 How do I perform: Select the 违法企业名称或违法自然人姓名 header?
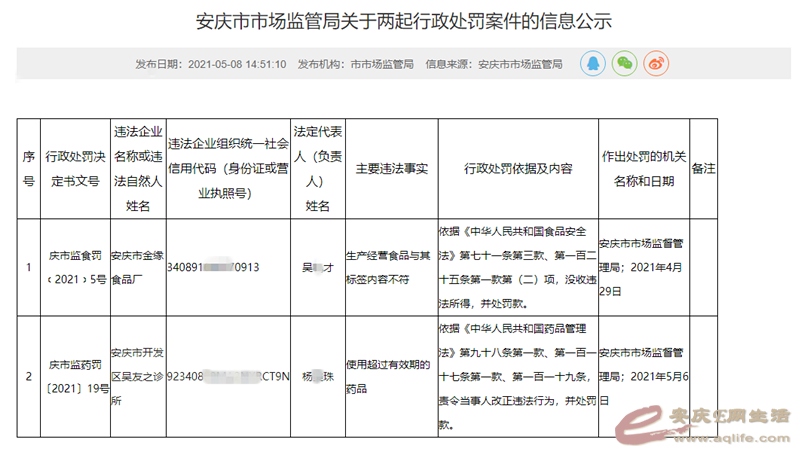[138, 169]
